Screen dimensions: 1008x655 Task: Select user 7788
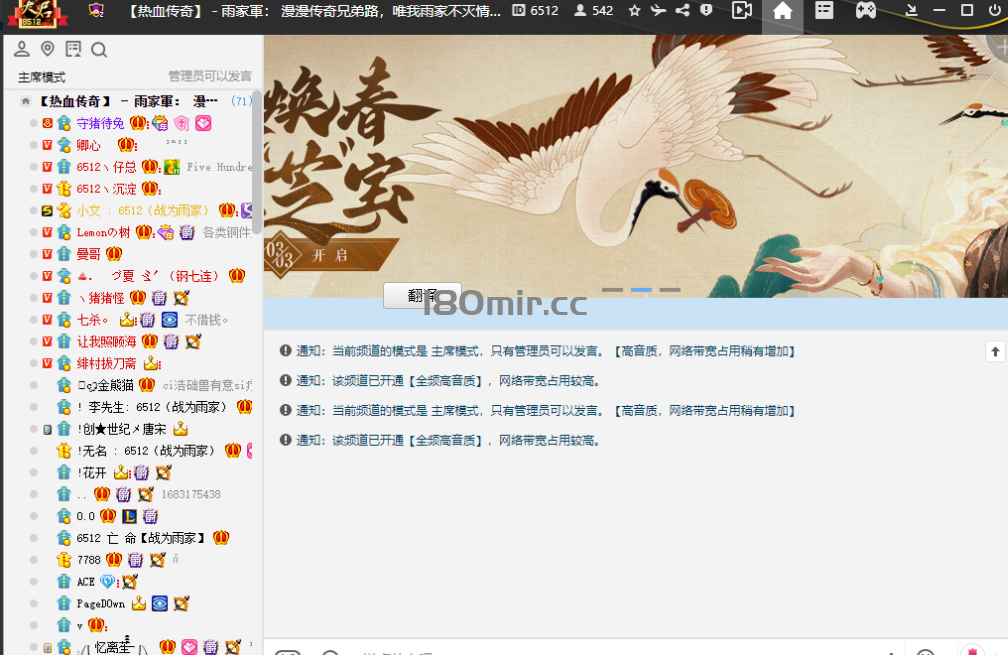click(x=89, y=561)
